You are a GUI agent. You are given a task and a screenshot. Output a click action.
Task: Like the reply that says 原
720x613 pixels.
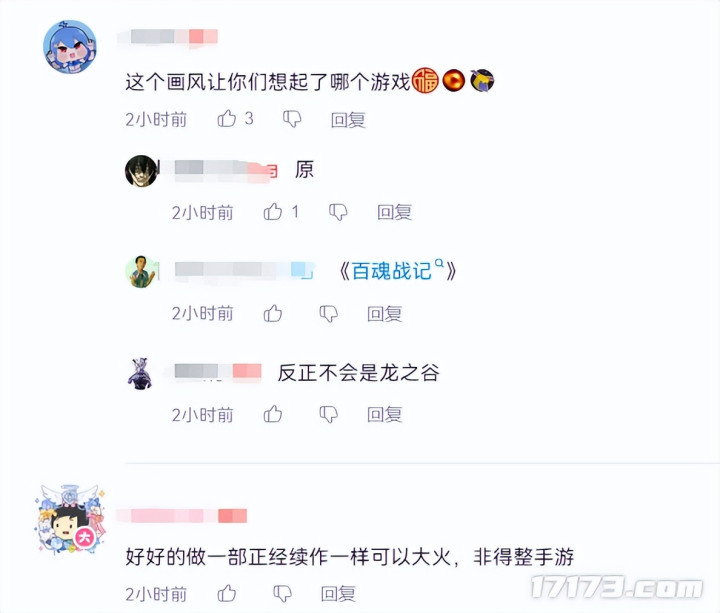273,212
